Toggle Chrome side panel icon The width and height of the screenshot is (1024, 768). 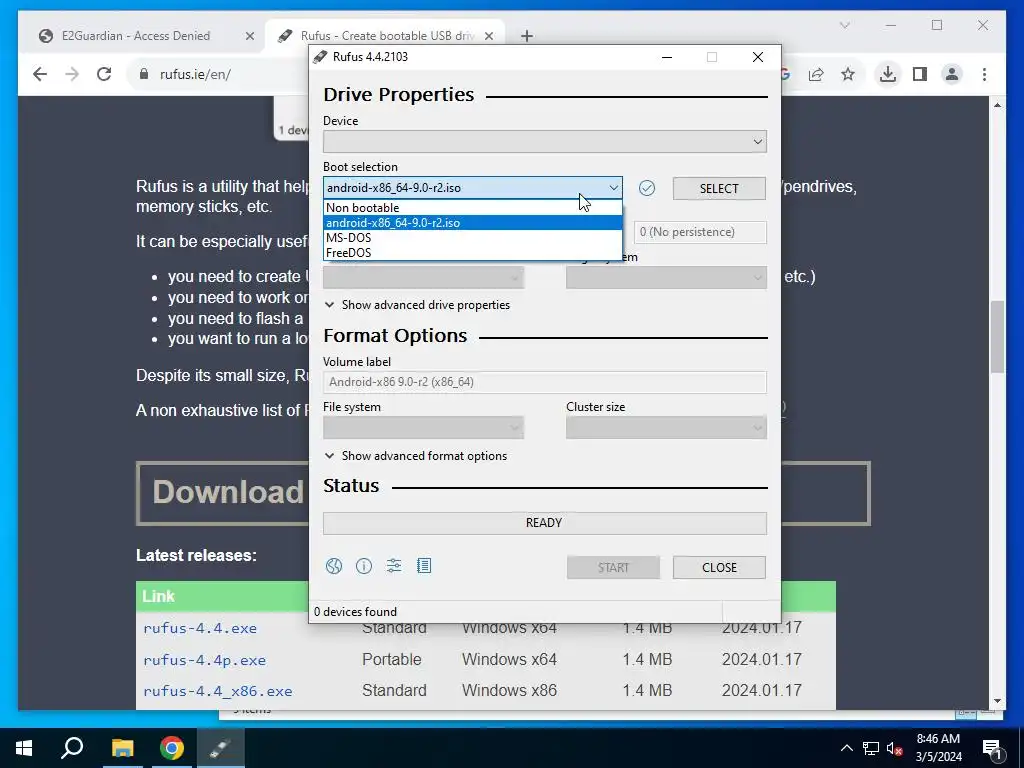(x=920, y=74)
